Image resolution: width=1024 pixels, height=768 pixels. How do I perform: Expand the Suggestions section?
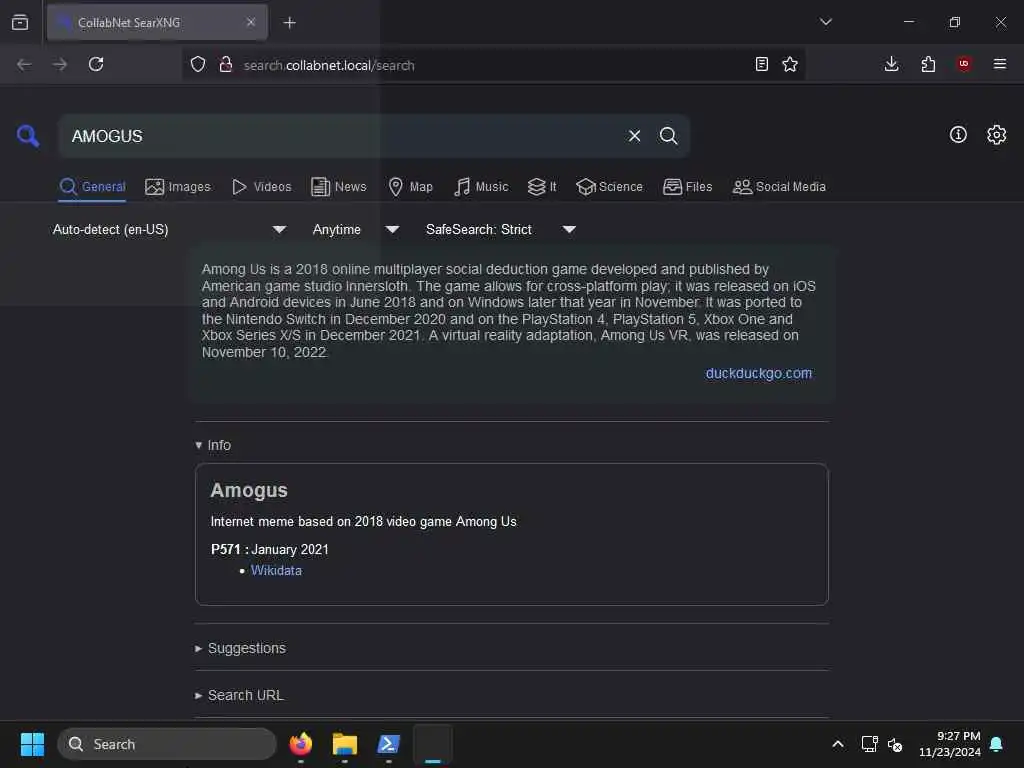click(x=240, y=648)
